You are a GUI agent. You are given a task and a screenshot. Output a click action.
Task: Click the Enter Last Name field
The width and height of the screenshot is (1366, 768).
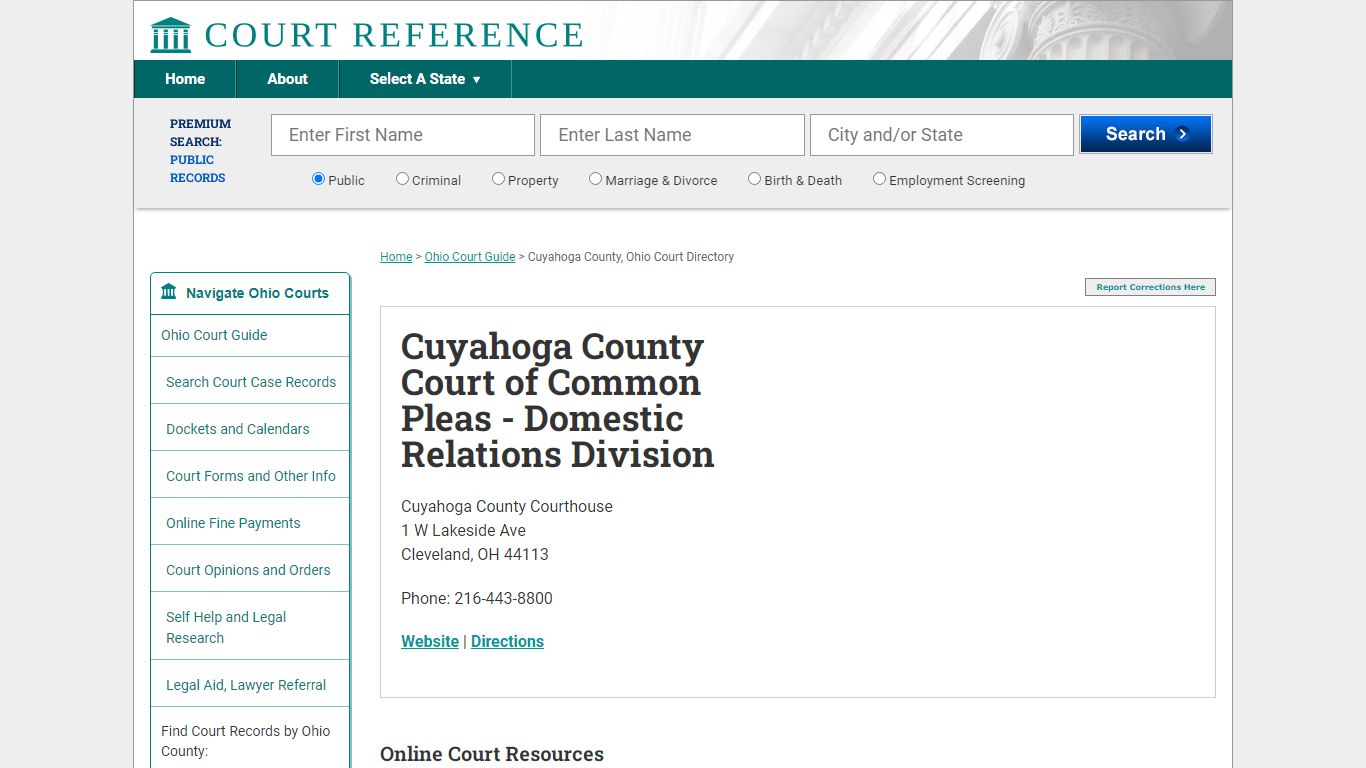[x=672, y=135]
